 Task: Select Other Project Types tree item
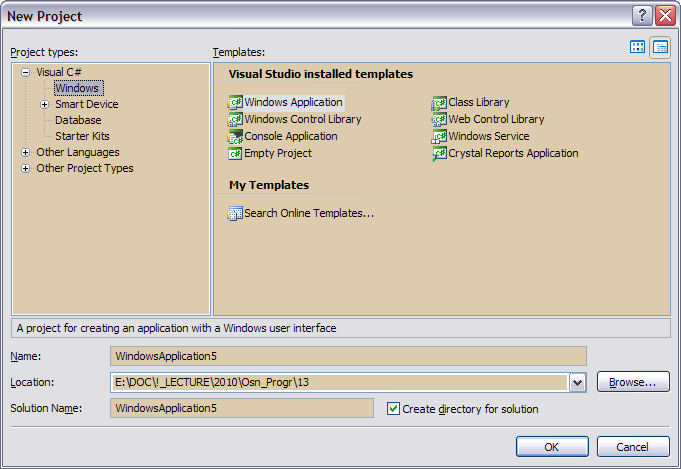85,168
